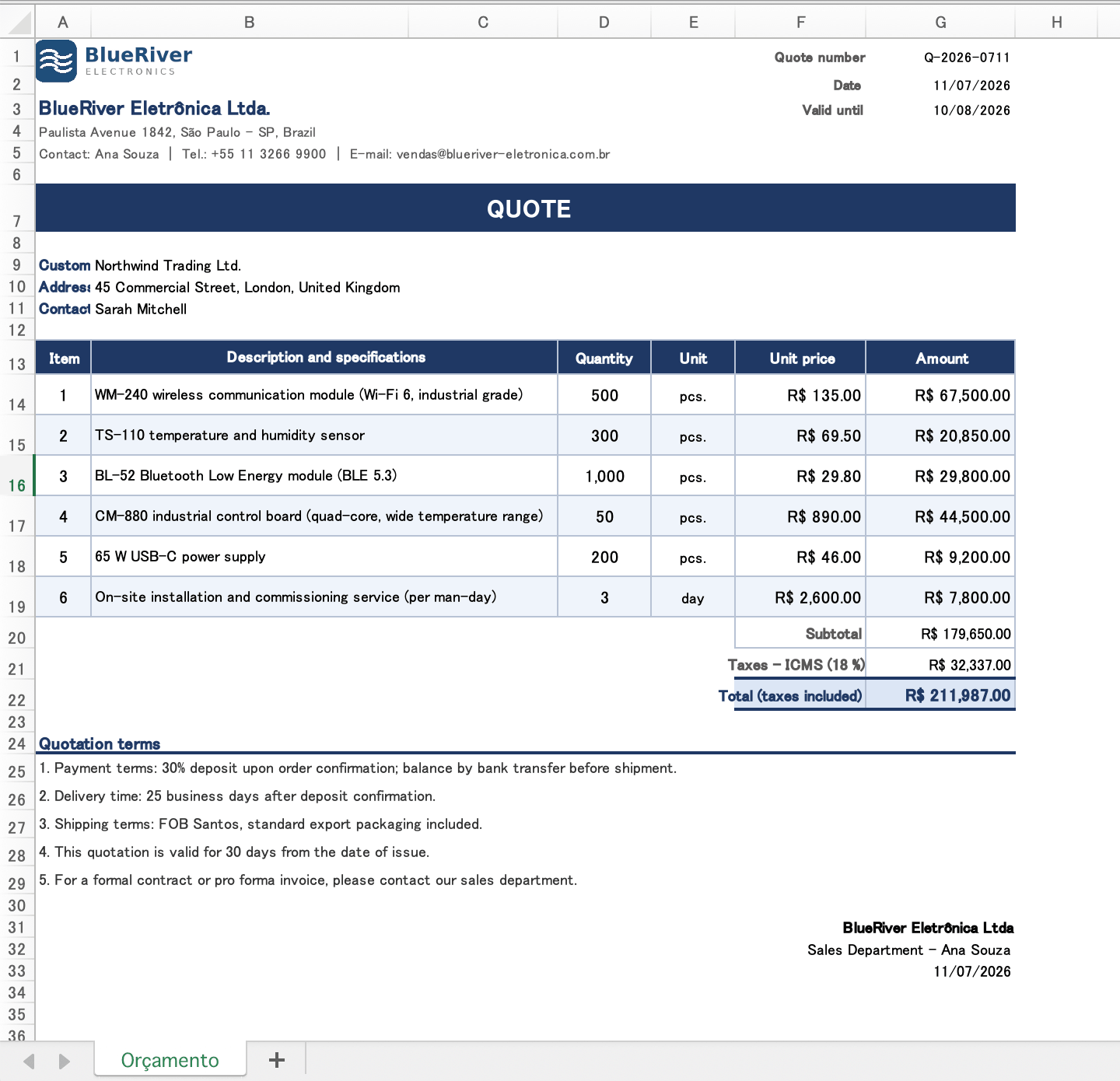The height and width of the screenshot is (1081, 1120).
Task: Click the Unit price column header cell
Action: click(800, 358)
